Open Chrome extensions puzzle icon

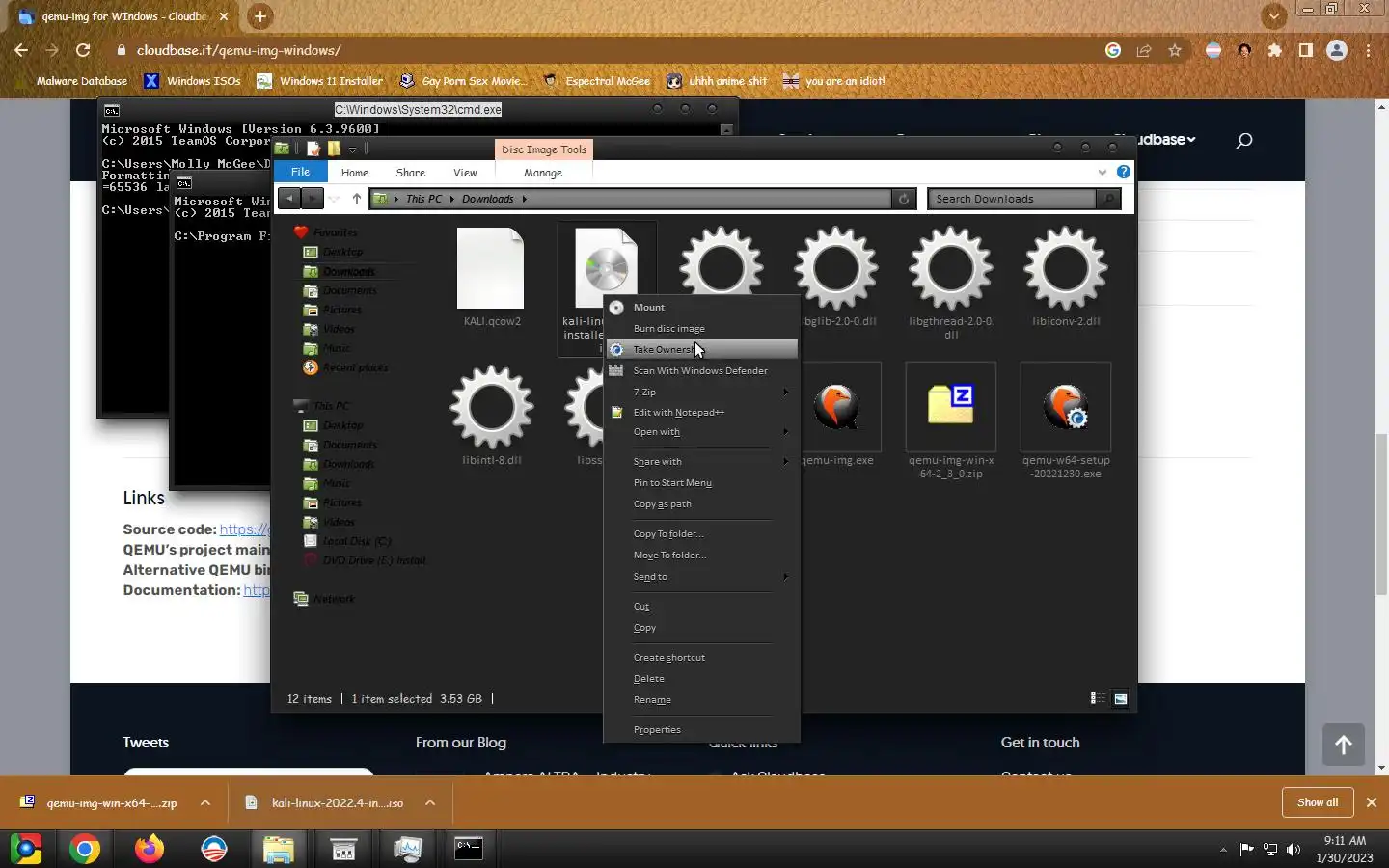coord(1275,50)
